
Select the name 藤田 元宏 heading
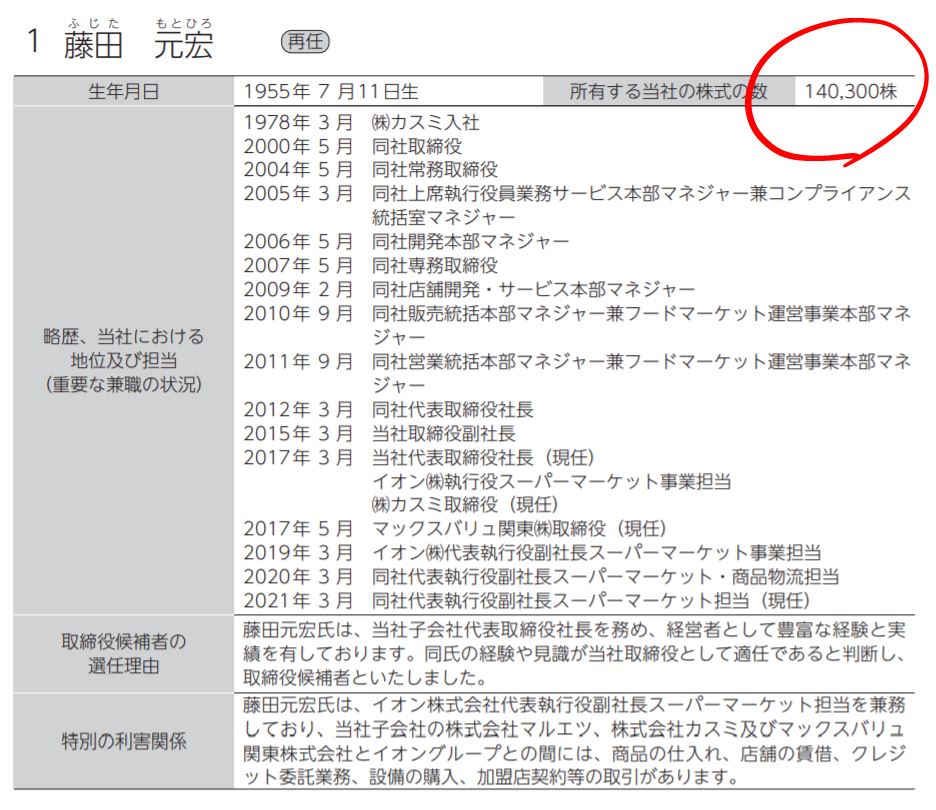pos(138,45)
